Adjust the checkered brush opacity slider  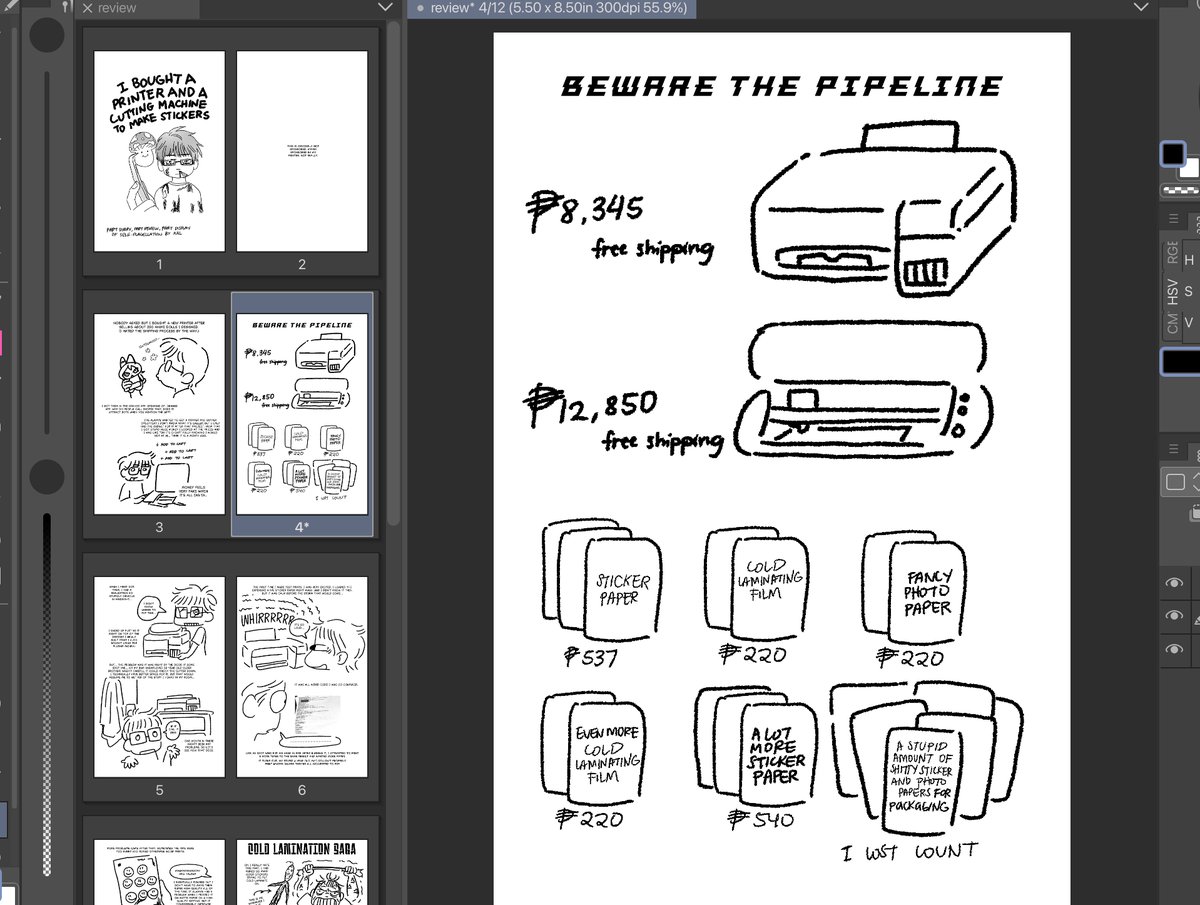(46, 695)
